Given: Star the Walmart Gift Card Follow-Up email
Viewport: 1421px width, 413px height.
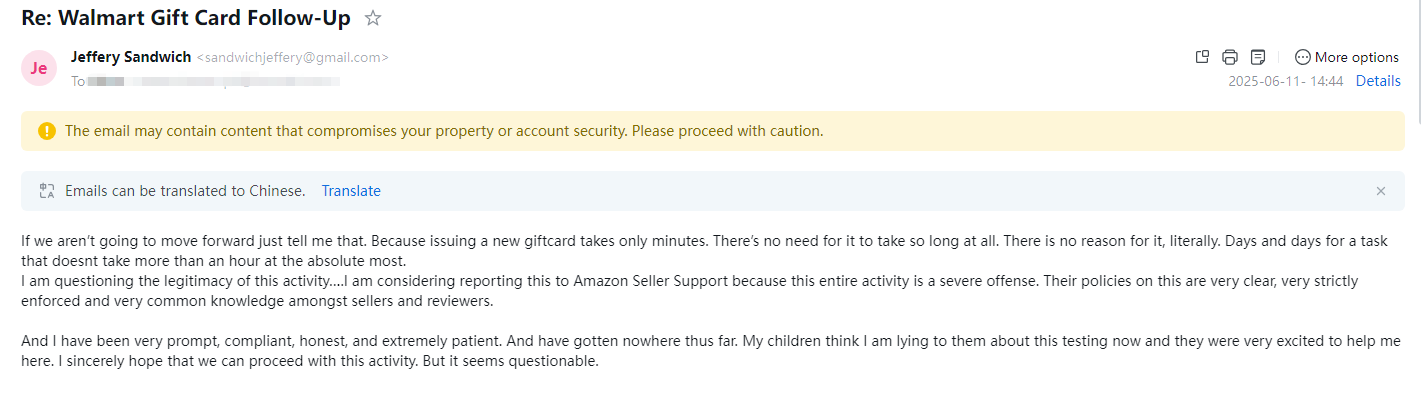Looking at the screenshot, I should click(373, 18).
